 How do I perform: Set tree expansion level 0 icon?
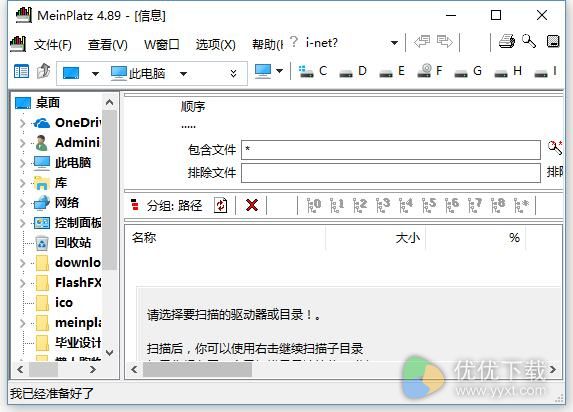pos(314,205)
